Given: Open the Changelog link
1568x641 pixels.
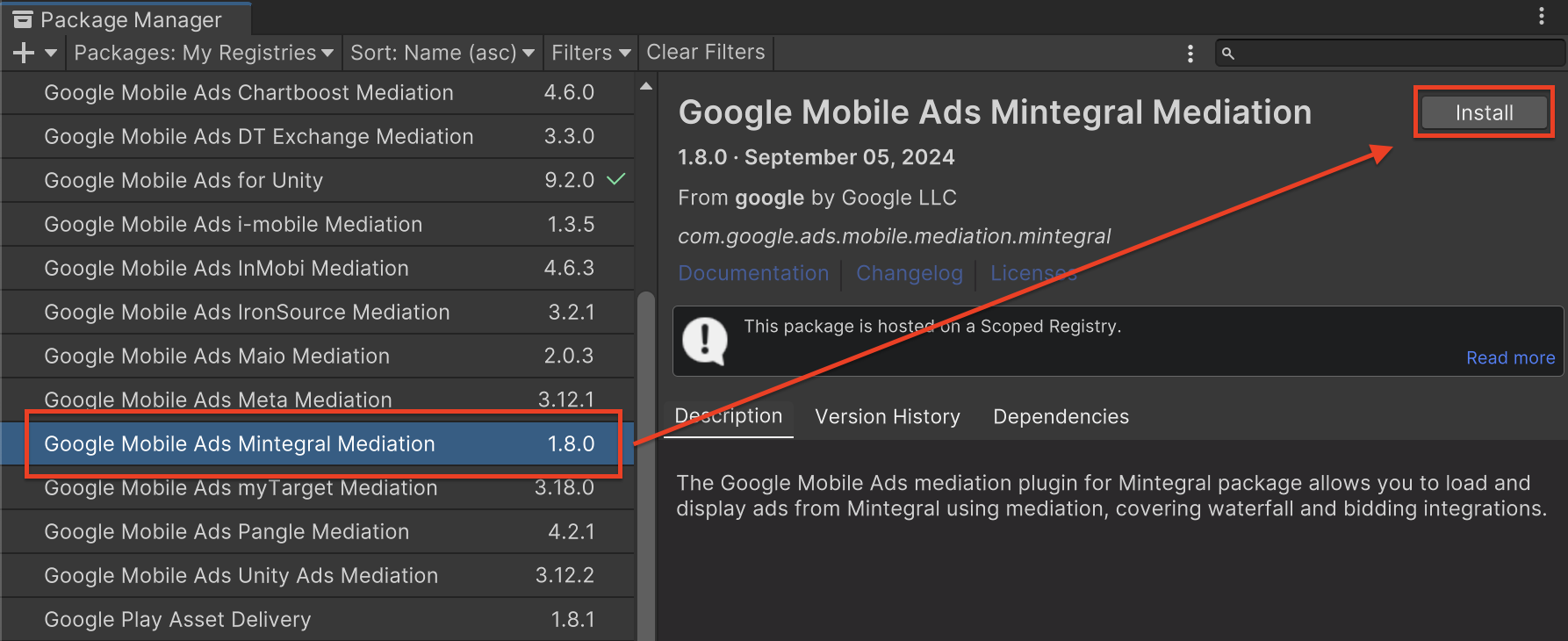Looking at the screenshot, I should 909,274.
